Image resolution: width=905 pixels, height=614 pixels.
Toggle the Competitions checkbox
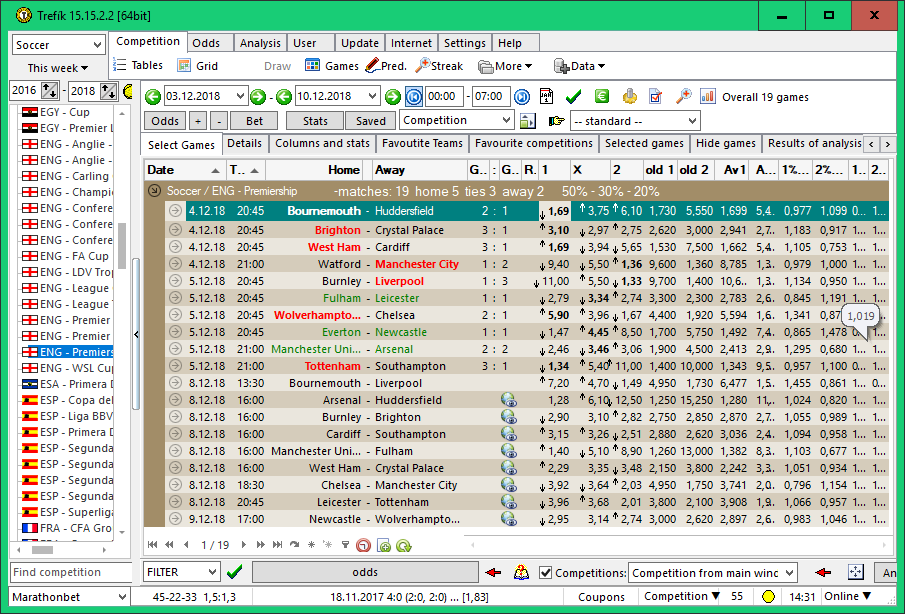click(546, 573)
